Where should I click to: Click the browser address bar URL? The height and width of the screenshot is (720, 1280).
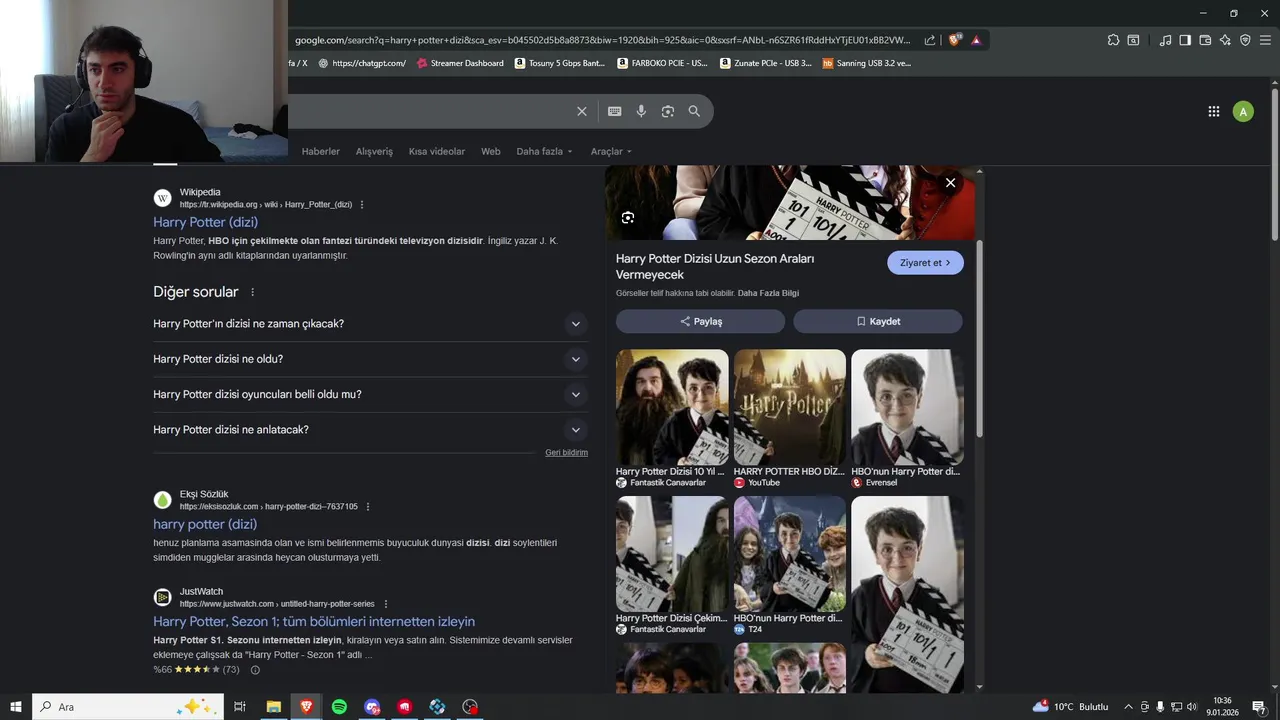click(x=603, y=40)
